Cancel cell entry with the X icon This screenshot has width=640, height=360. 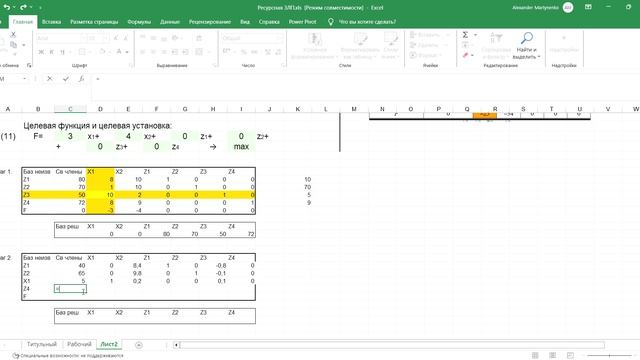point(50,79)
